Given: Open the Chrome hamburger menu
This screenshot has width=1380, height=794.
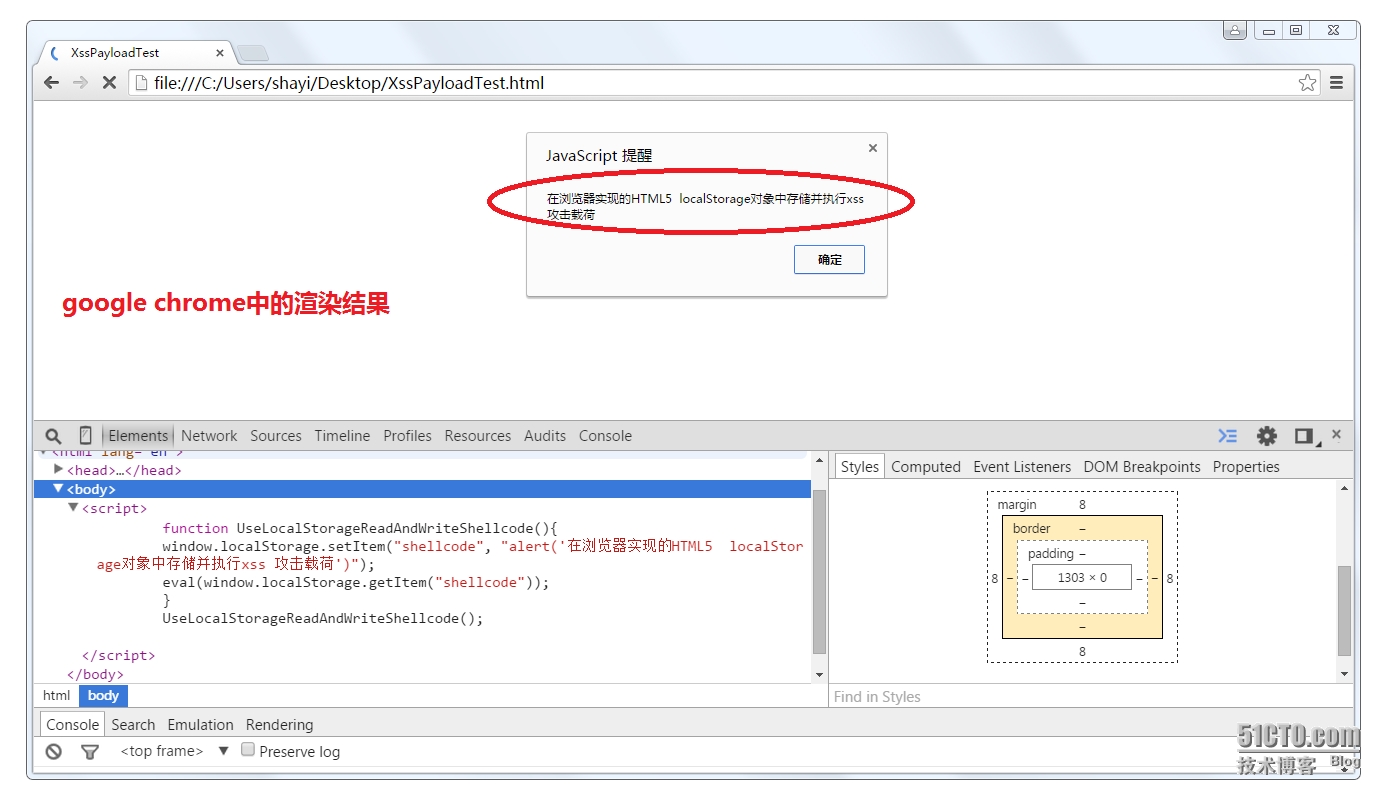Looking at the screenshot, I should point(1336,83).
